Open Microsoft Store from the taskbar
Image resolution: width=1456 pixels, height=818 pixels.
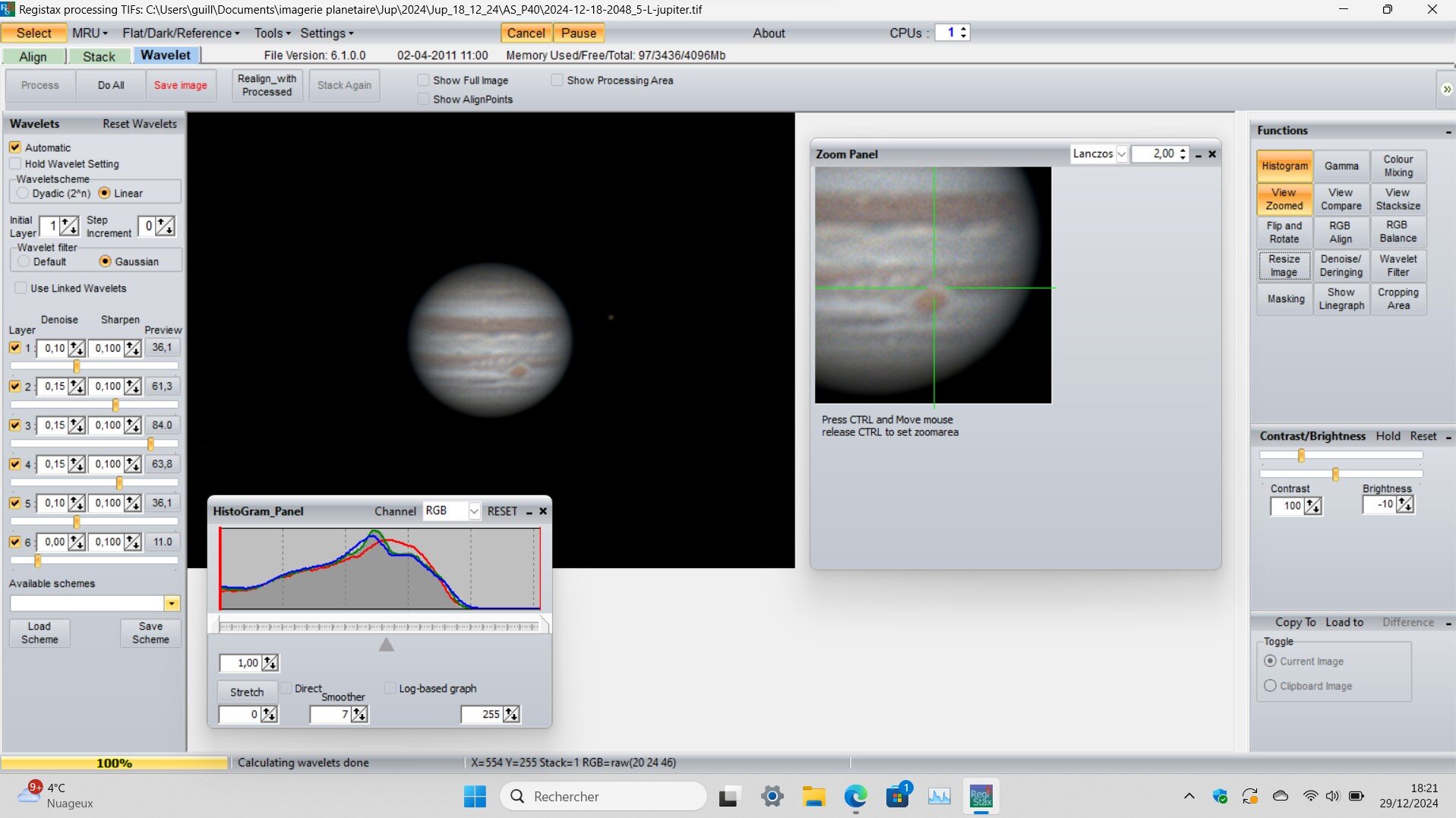click(897, 797)
